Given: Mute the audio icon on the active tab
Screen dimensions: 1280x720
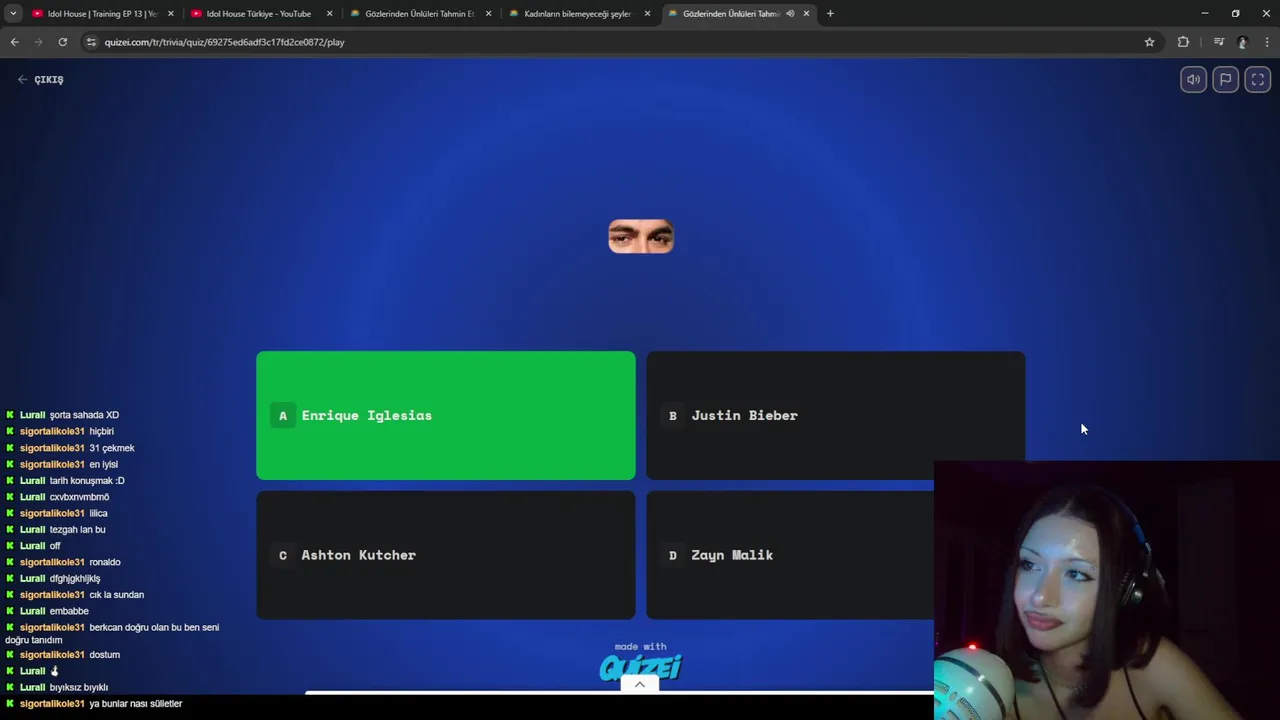Looking at the screenshot, I should [790, 14].
